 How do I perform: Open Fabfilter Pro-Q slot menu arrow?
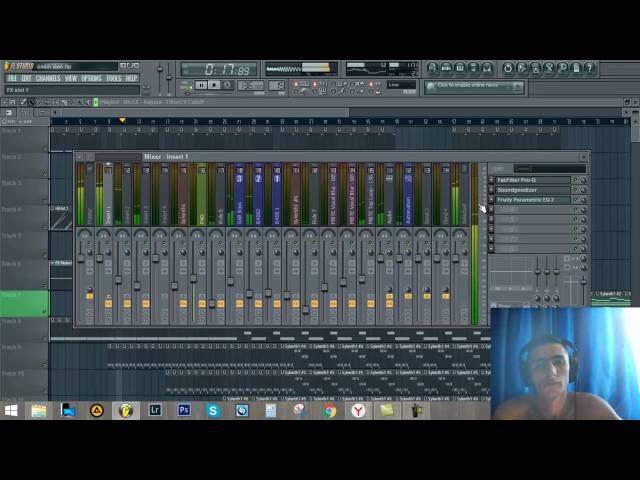click(491, 180)
